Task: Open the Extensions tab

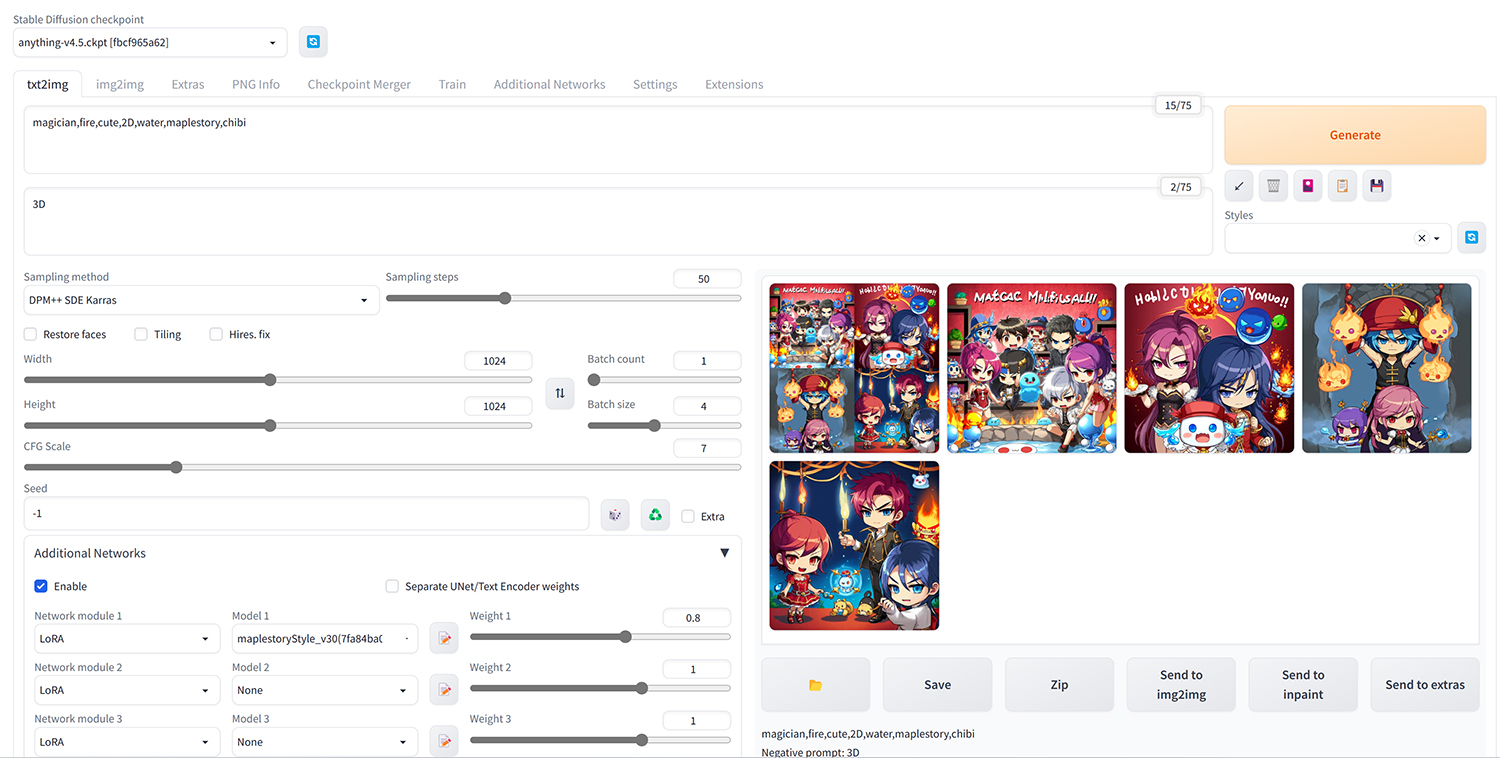Action: click(x=734, y=84)
